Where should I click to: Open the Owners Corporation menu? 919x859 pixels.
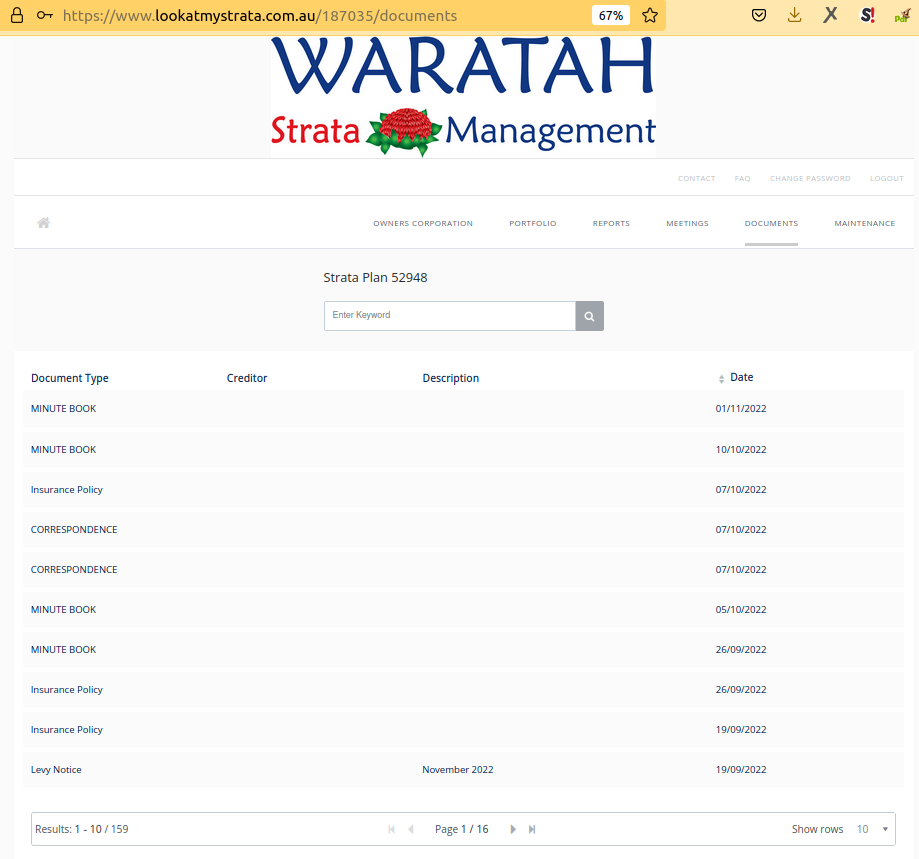[422, 223]
